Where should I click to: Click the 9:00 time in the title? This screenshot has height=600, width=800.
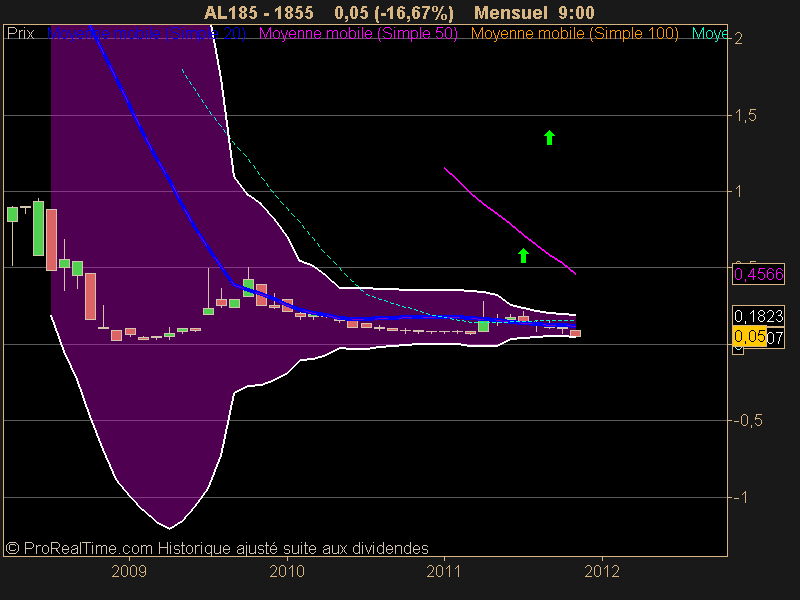577,13
